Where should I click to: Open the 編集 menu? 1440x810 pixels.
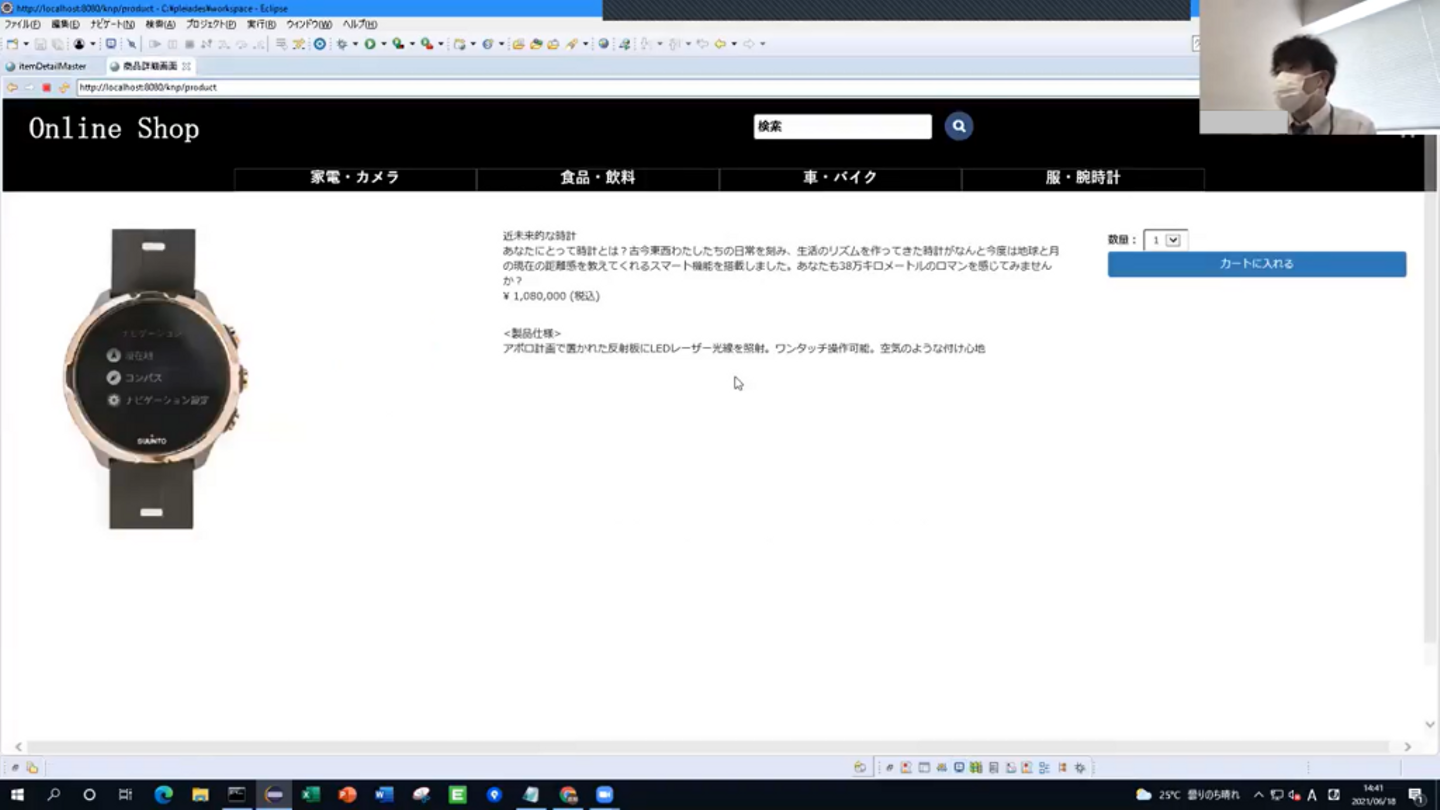click(65, 24)
